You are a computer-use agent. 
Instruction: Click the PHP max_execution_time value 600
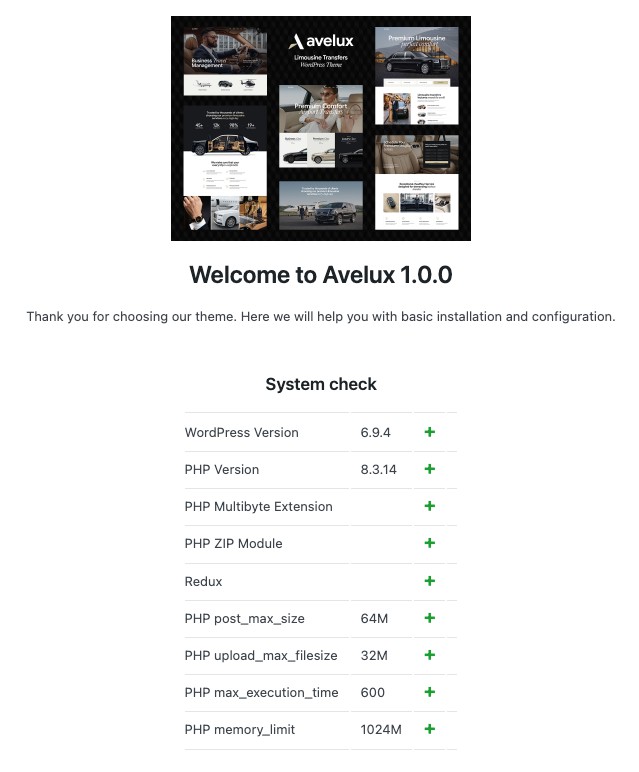[372, 692]
